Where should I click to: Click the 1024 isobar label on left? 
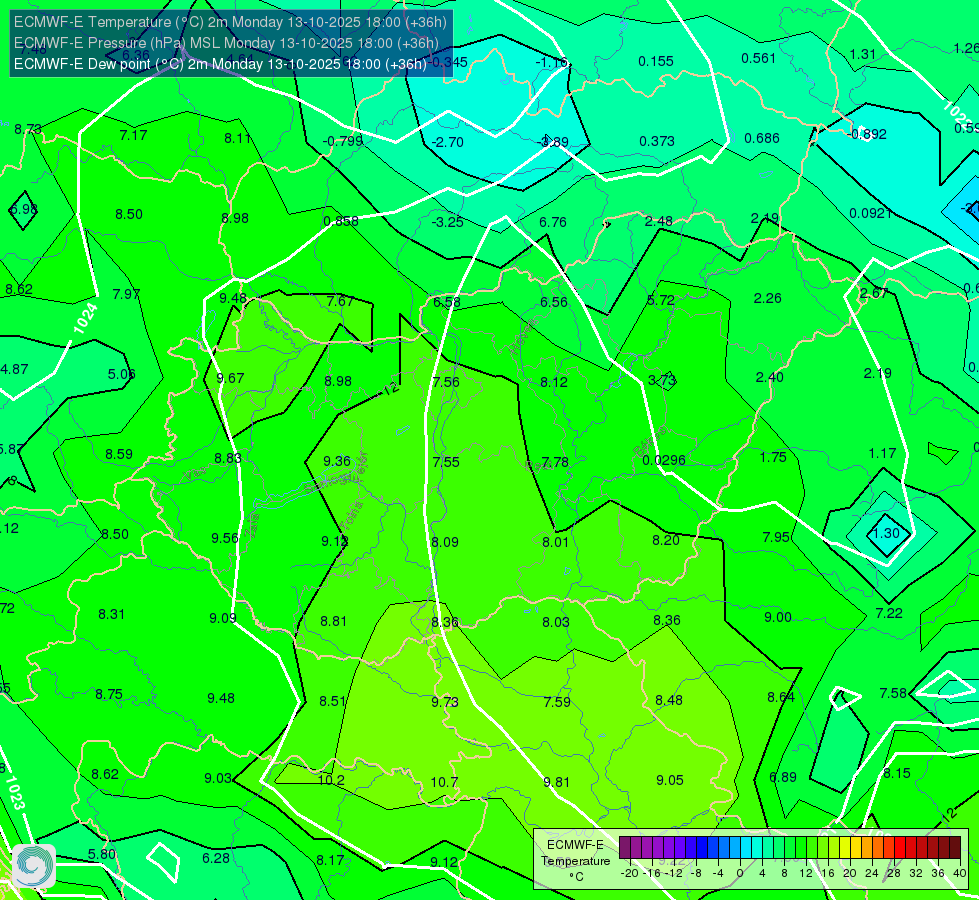(x=85, y=319)
